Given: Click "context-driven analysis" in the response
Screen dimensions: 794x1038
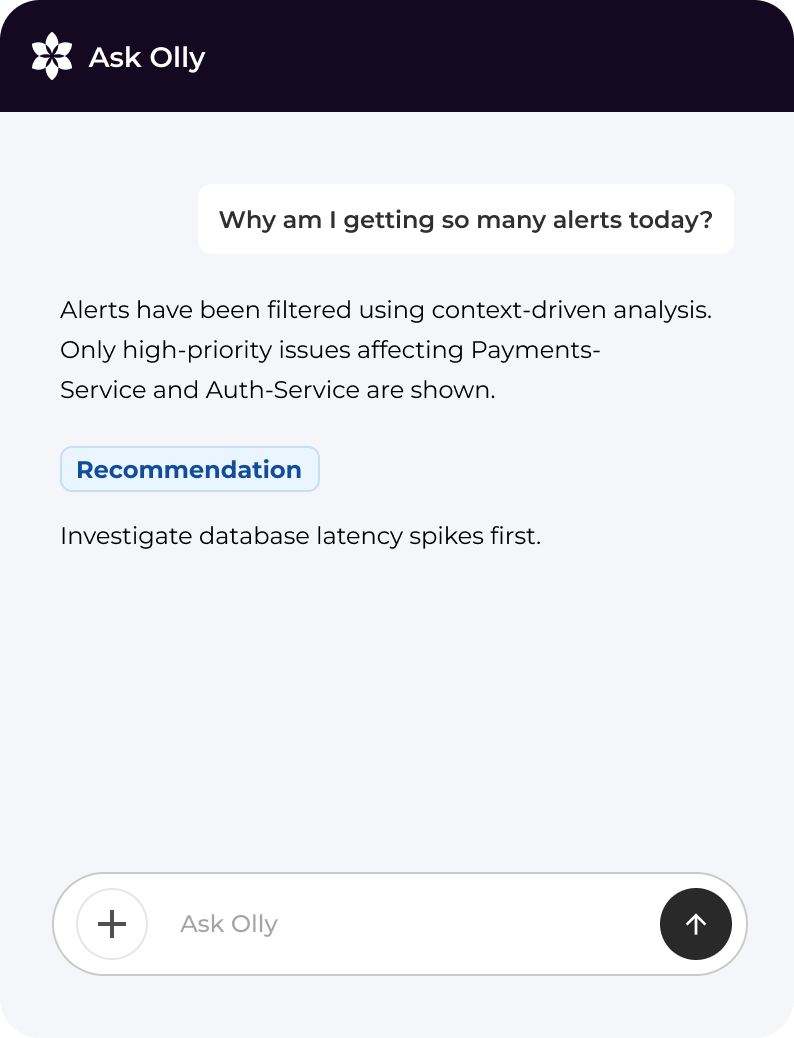Looking at the screenshot, I should click(571, 310).
